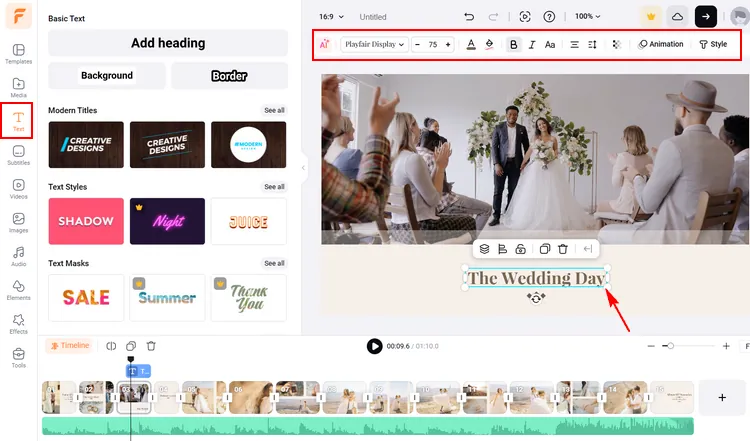Toggle italic formatting
The image size is (750, 441).
pos(532,44)
